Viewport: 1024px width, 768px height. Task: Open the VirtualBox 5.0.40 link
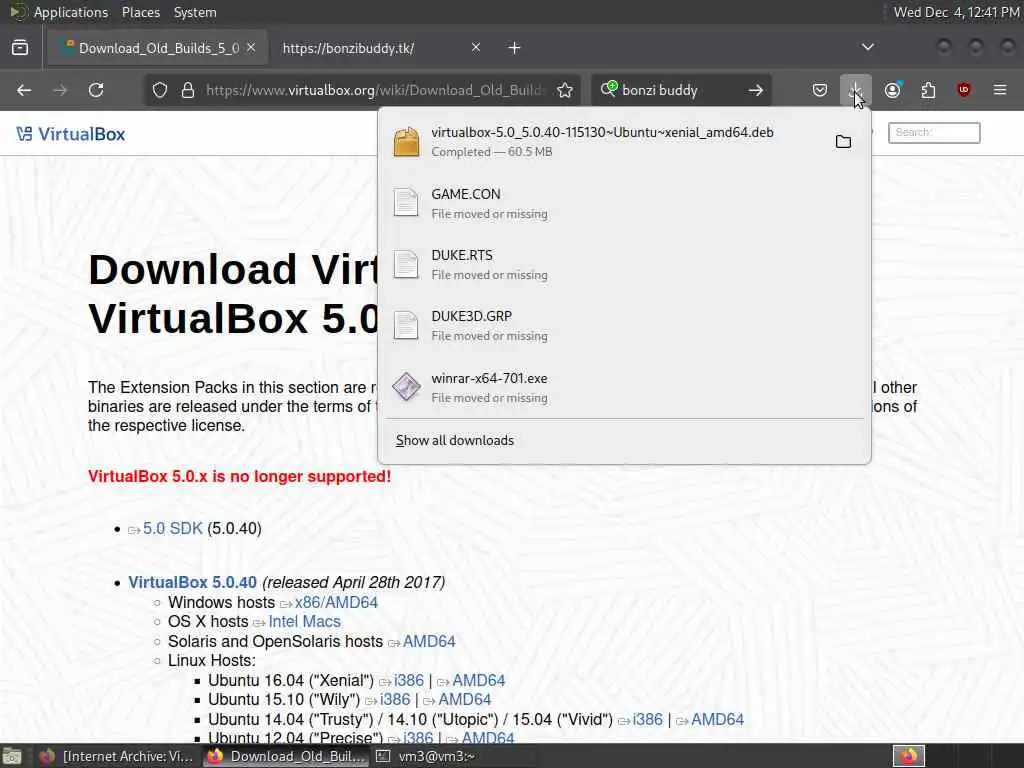[x=193, y=582]
